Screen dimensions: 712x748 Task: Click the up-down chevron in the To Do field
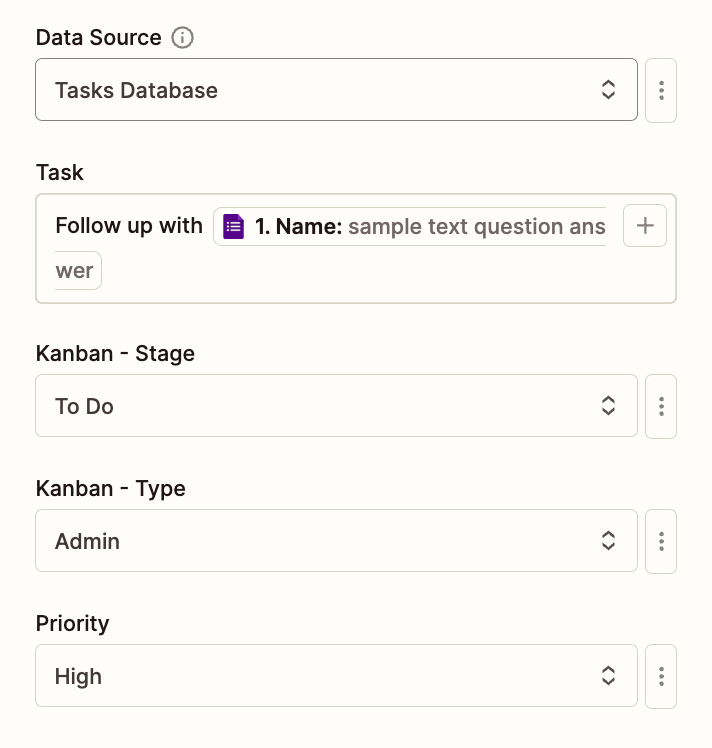point(608,406)
